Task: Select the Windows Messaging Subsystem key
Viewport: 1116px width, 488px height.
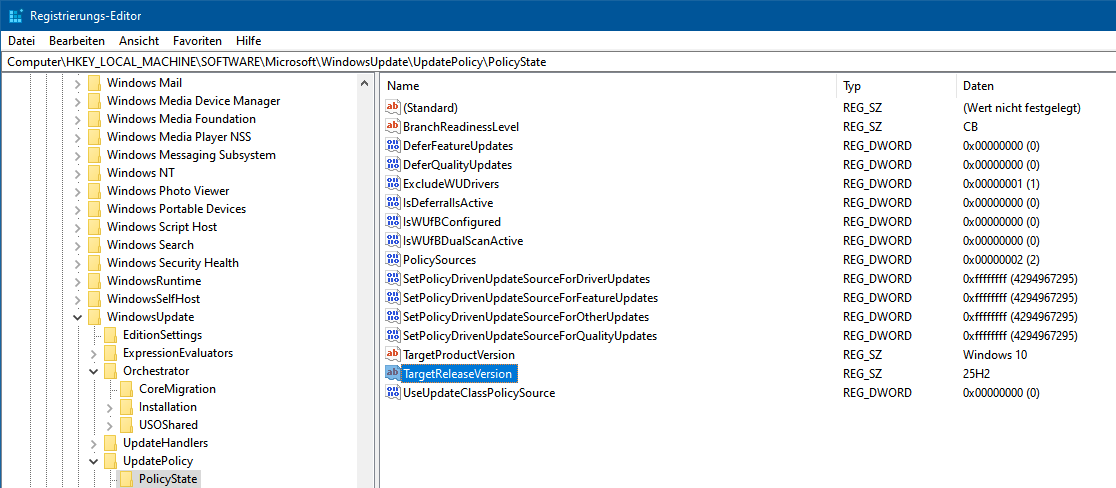Action: tap(191, 155)
